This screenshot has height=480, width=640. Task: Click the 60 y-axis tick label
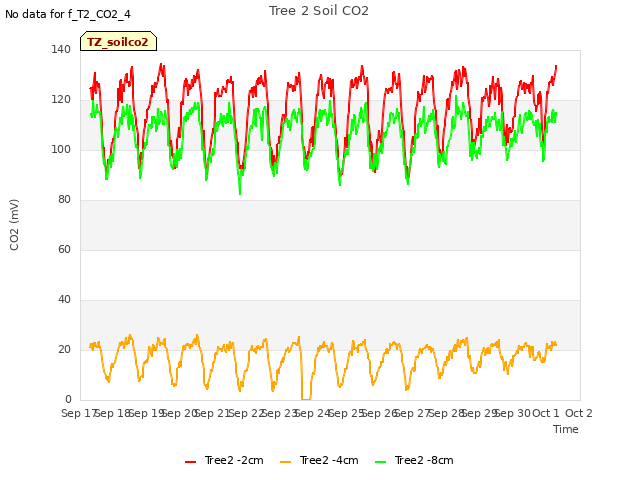(64, 249)
